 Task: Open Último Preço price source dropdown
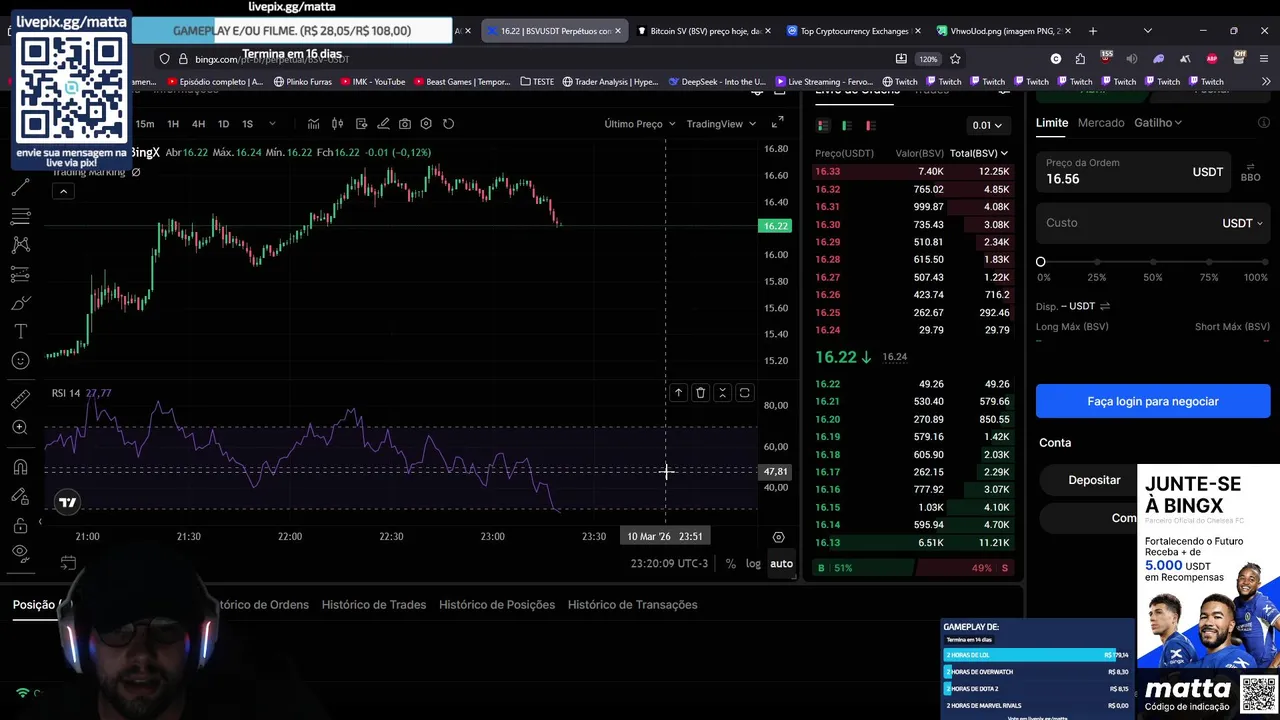640,124
